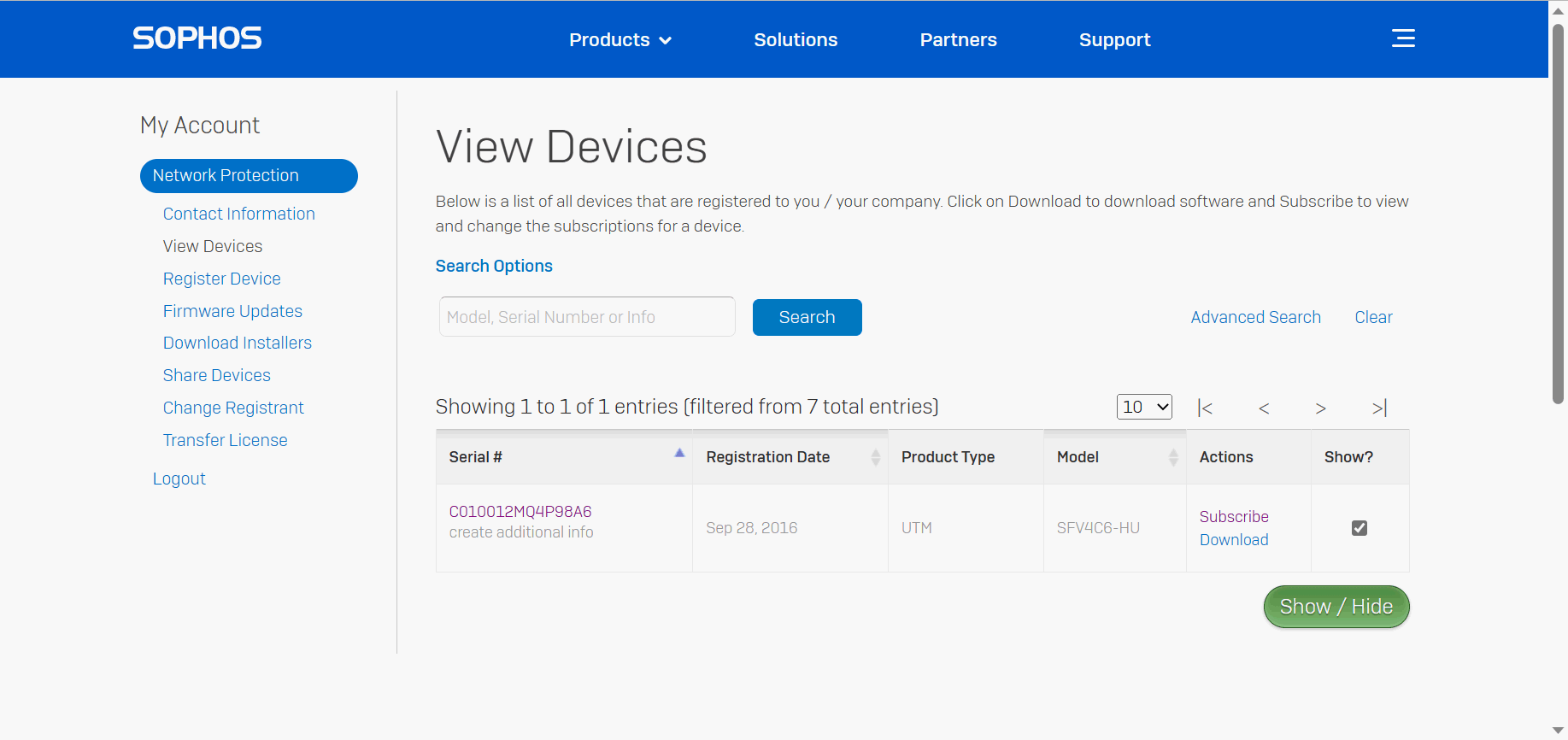Click the Sophos logo

[x=197, y=38]
